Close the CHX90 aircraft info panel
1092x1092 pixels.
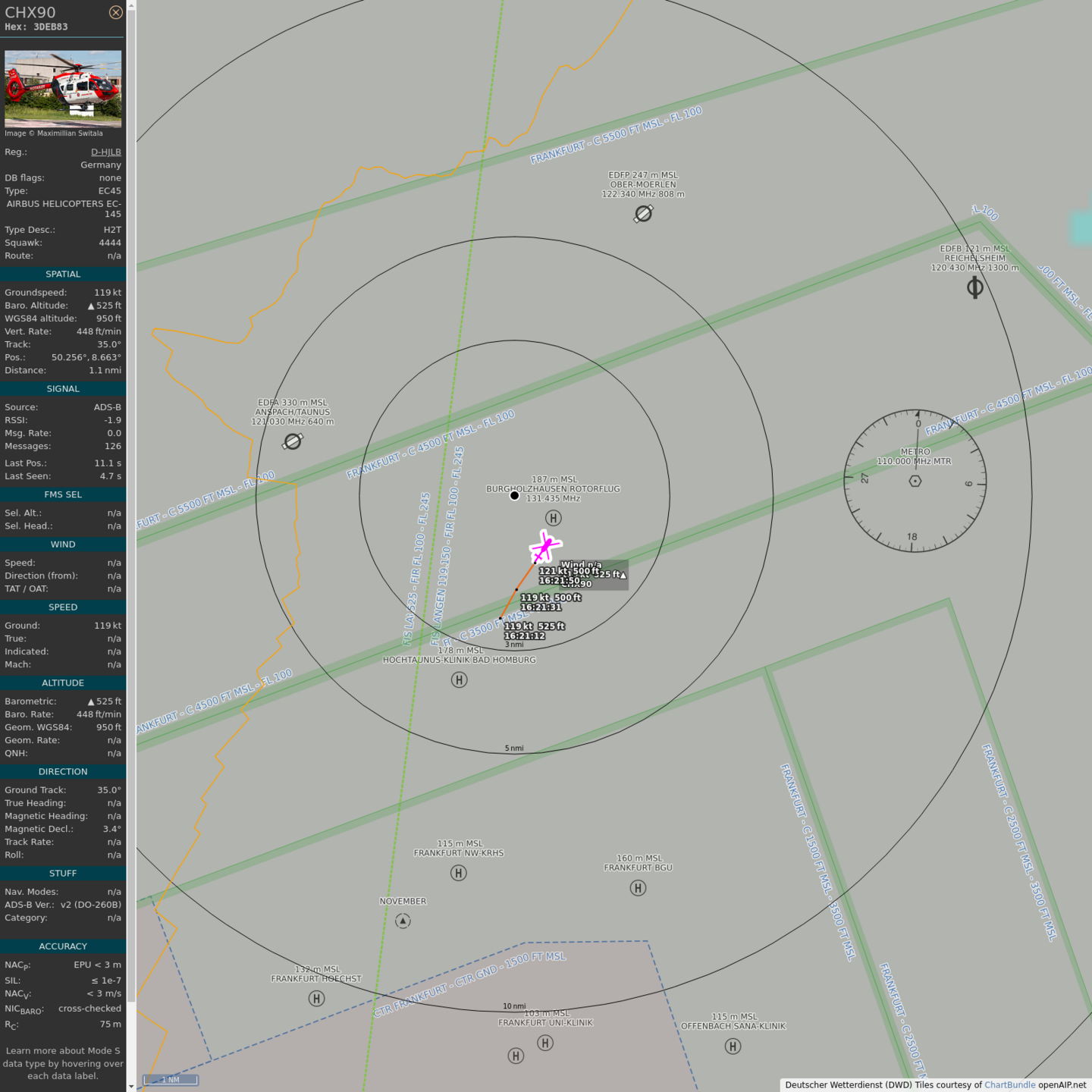(x=115, y=12)
